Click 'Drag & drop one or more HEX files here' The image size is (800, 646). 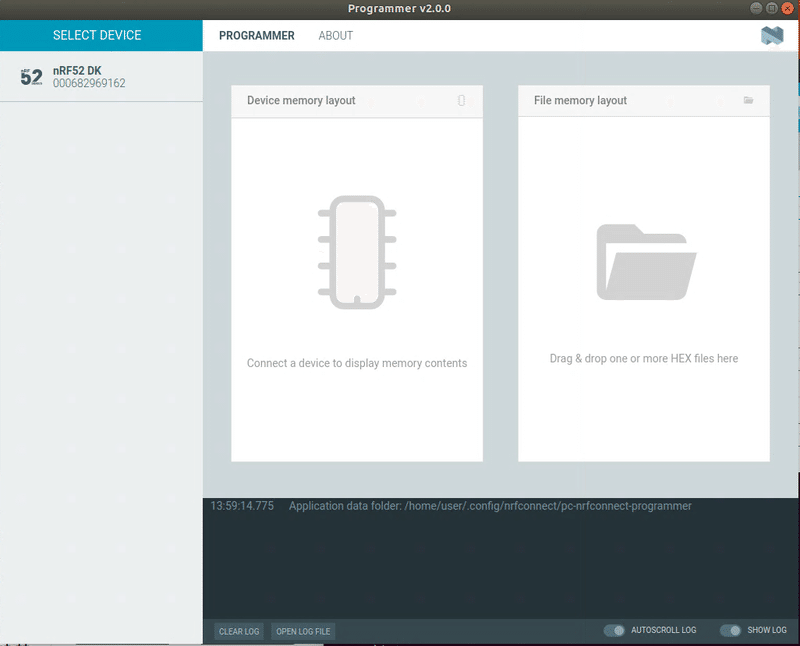[644, 359]
